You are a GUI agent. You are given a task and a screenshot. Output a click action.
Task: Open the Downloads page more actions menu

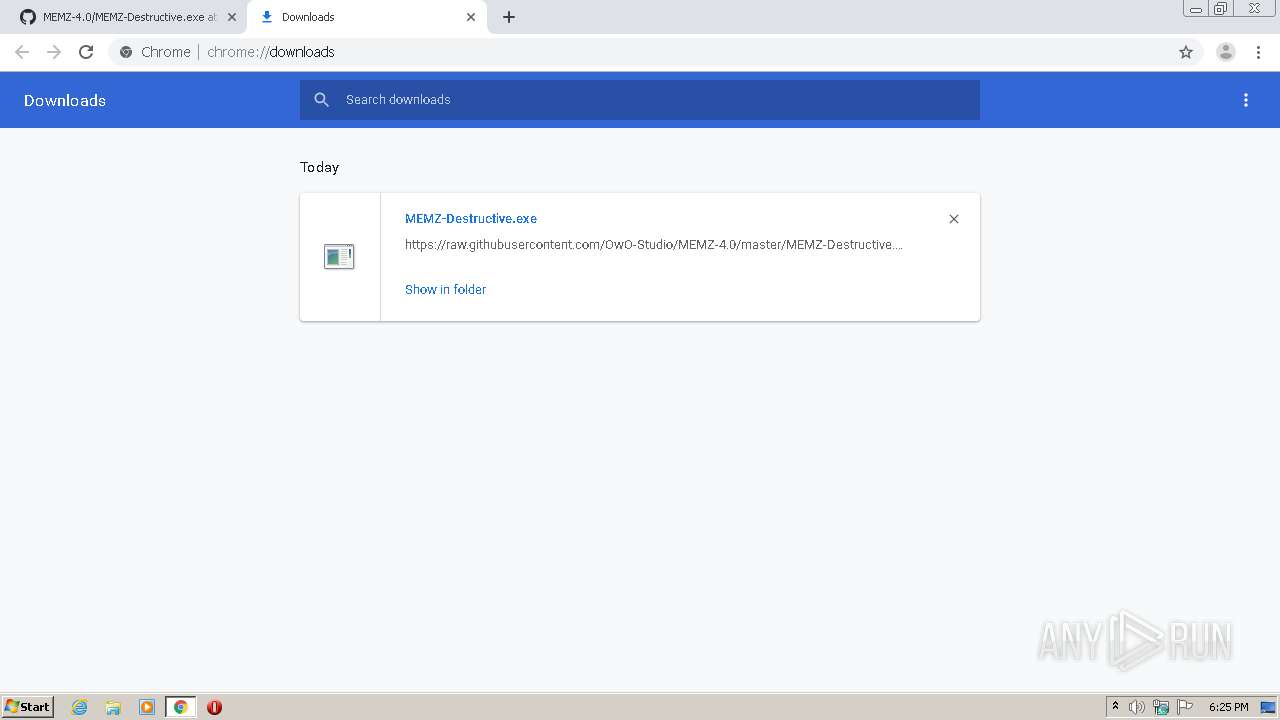pyautogui.click(x=1246, y=100)
